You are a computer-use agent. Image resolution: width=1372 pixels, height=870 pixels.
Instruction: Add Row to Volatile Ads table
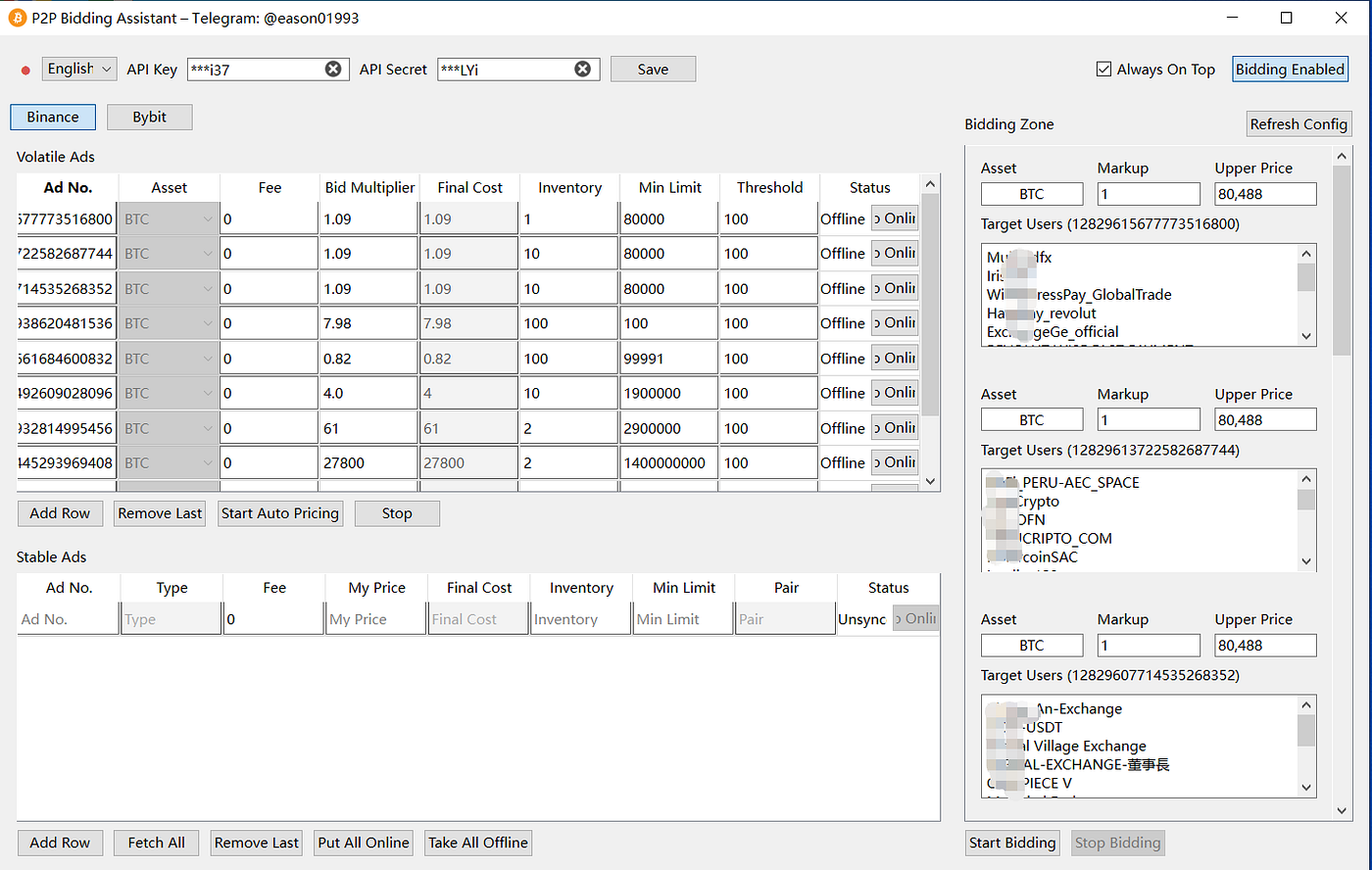[60, 513]
